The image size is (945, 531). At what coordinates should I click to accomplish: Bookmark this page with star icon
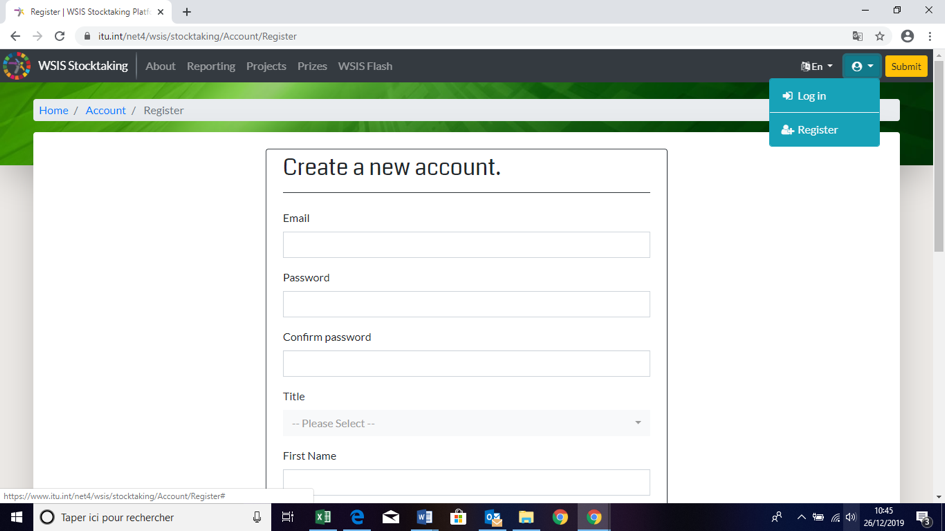[880, 36]
